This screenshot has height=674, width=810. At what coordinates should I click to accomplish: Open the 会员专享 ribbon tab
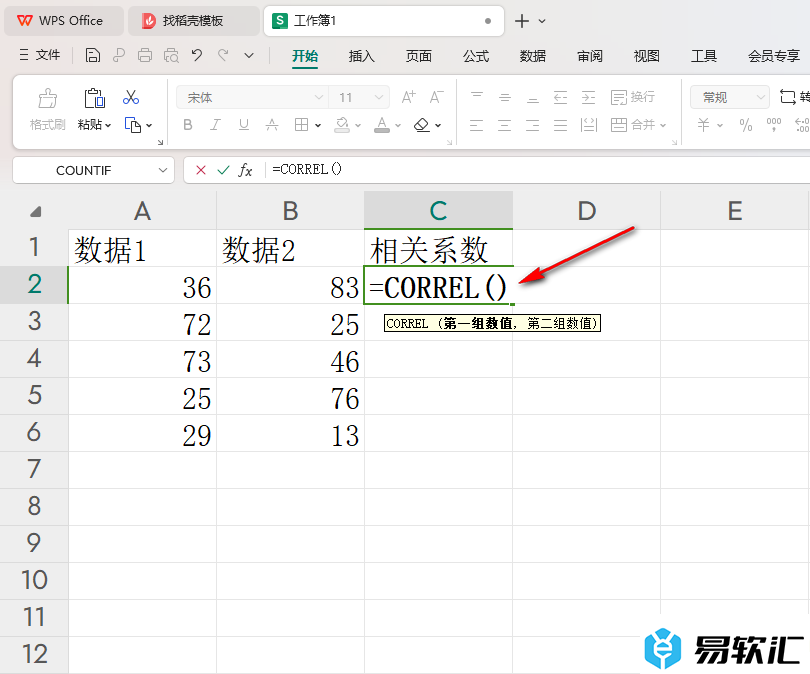(774, 56)
